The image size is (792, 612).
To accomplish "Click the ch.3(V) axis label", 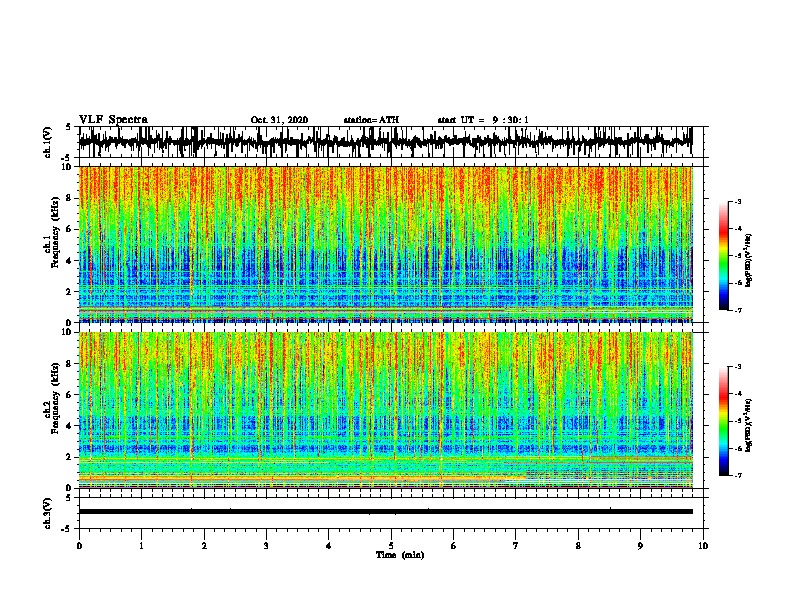I will click(x=48, y=513).
